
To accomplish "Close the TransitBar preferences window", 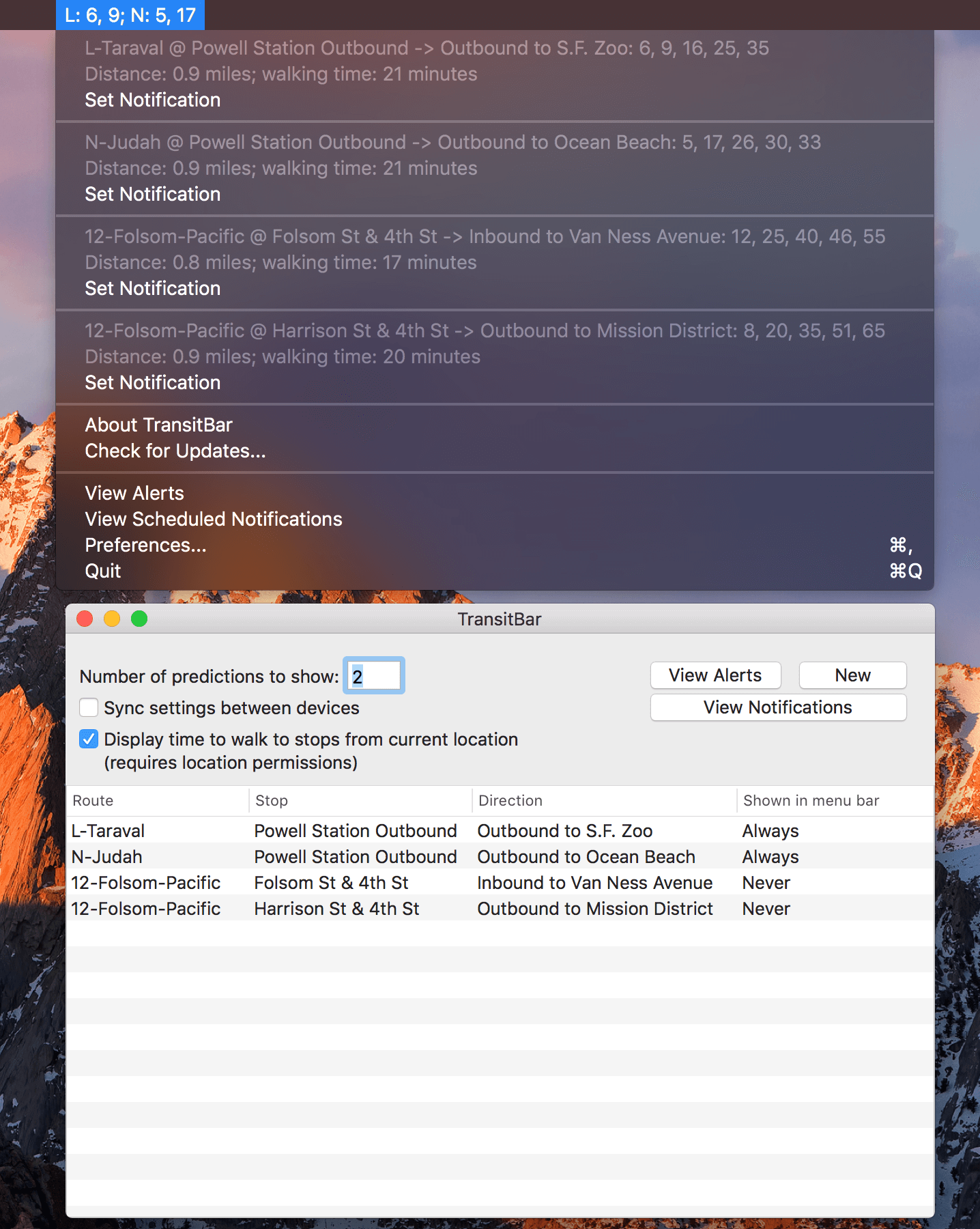I will (x=85, y=619).
